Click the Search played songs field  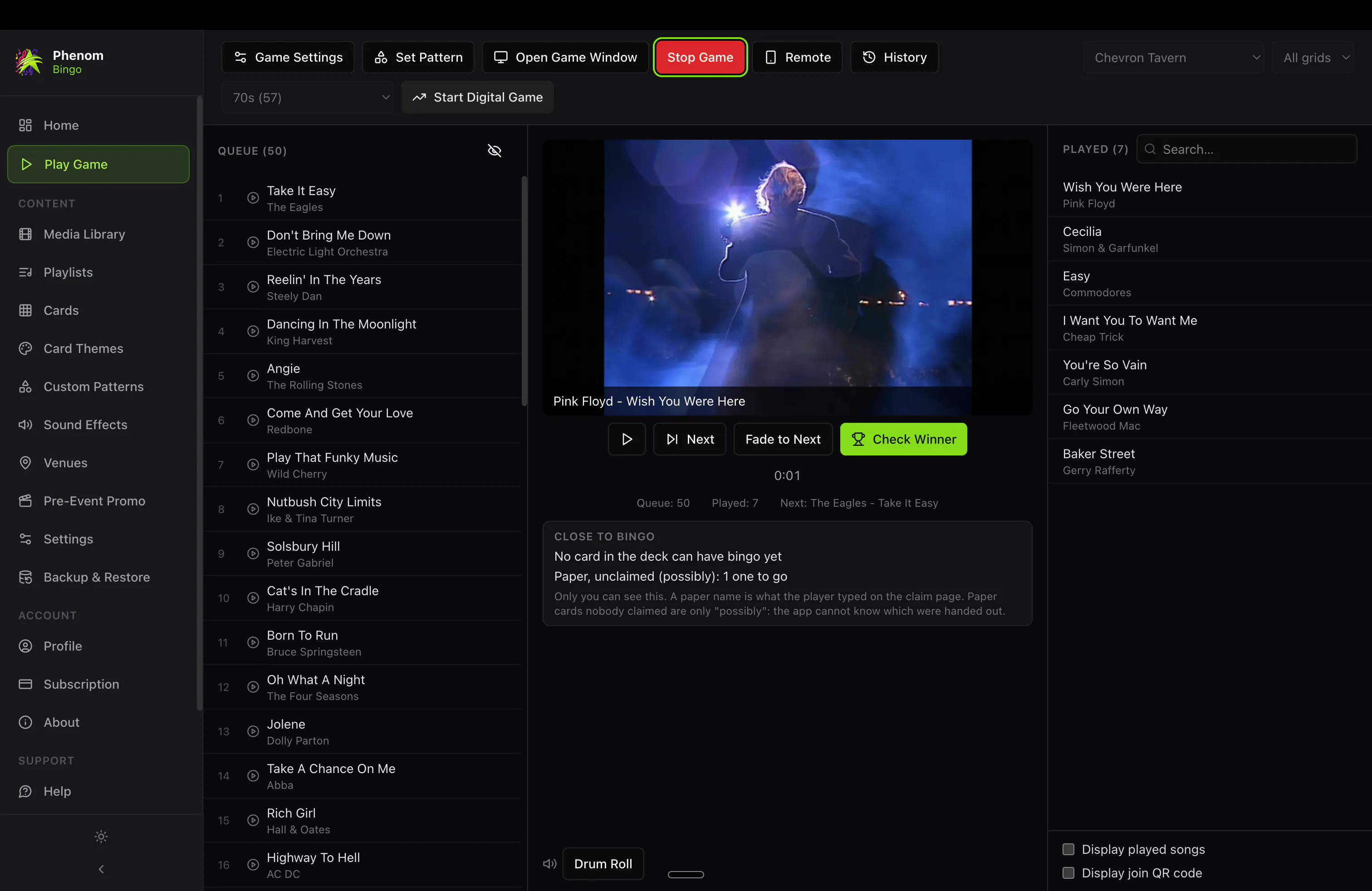(1247, 149)
